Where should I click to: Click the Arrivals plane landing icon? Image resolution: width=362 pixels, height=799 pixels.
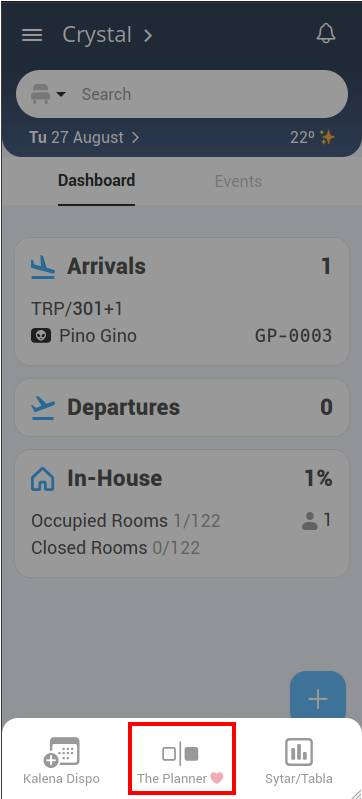(42, 267)
